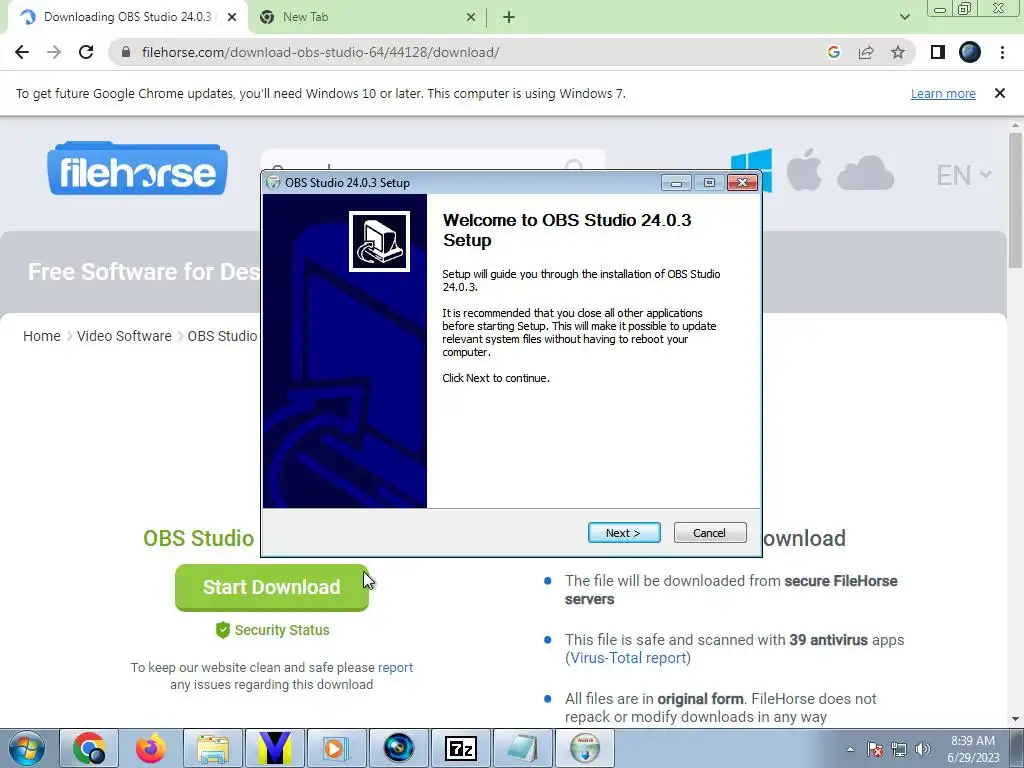Click the OBS installer taskbar icon
Screen dimensions: 1024x768
[x=585, y=748]
